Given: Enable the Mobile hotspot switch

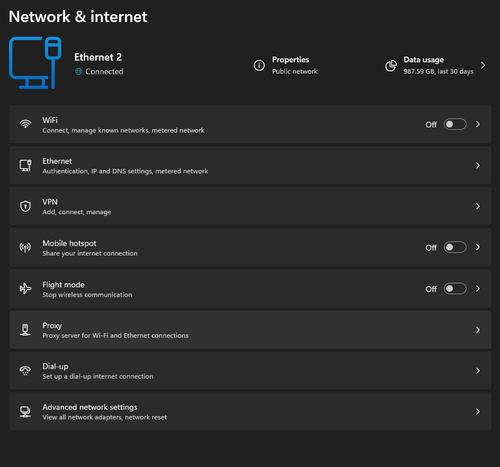Looking at the screenshot, I should coord(455,247).
